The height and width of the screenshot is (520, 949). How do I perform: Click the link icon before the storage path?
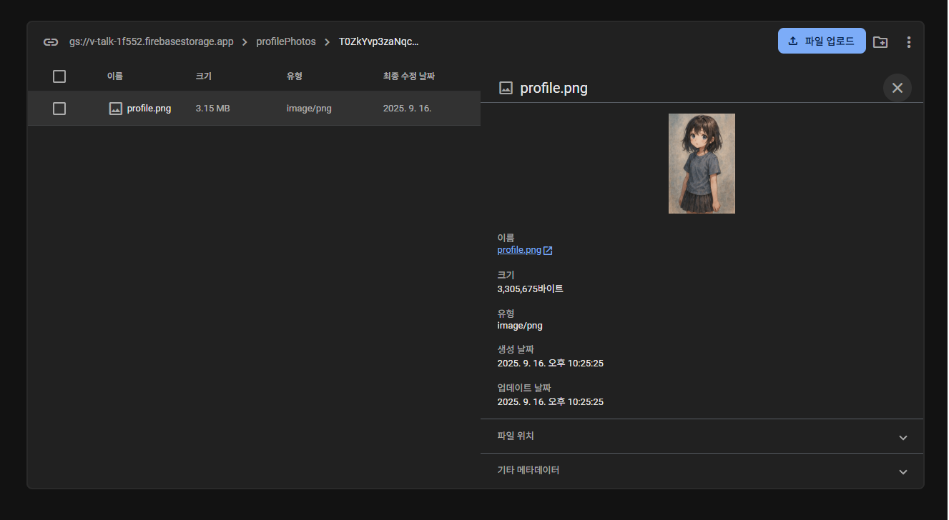coord(50,42)
